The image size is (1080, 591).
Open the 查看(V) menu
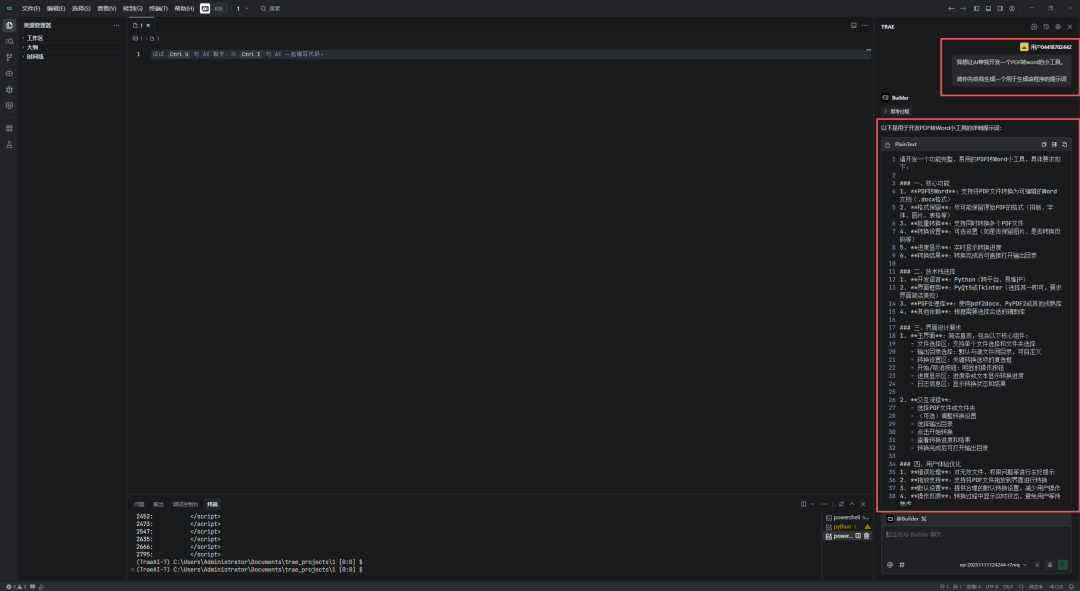(107, 8)
